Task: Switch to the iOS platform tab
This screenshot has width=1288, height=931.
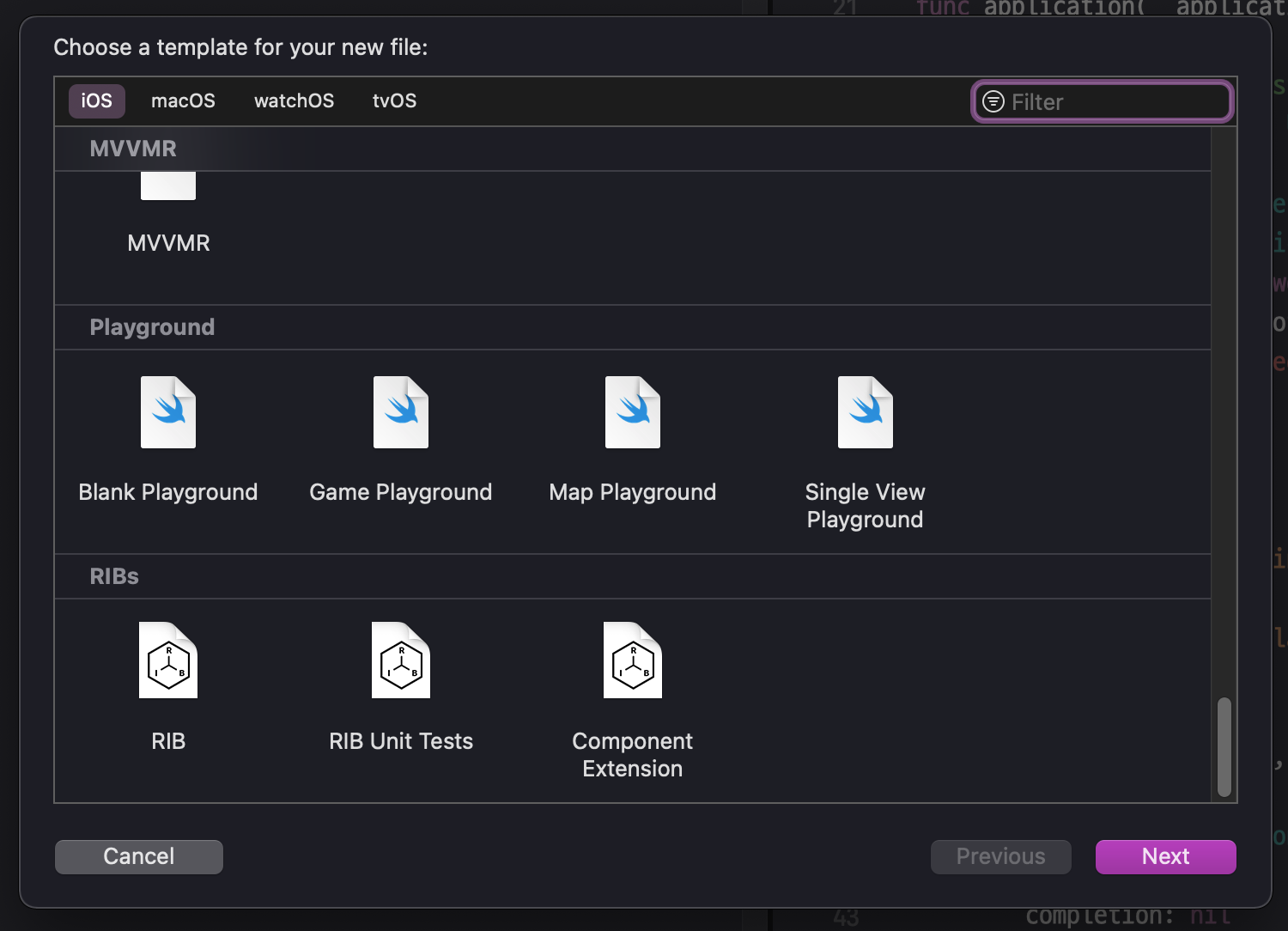Action: coord(97,101)
